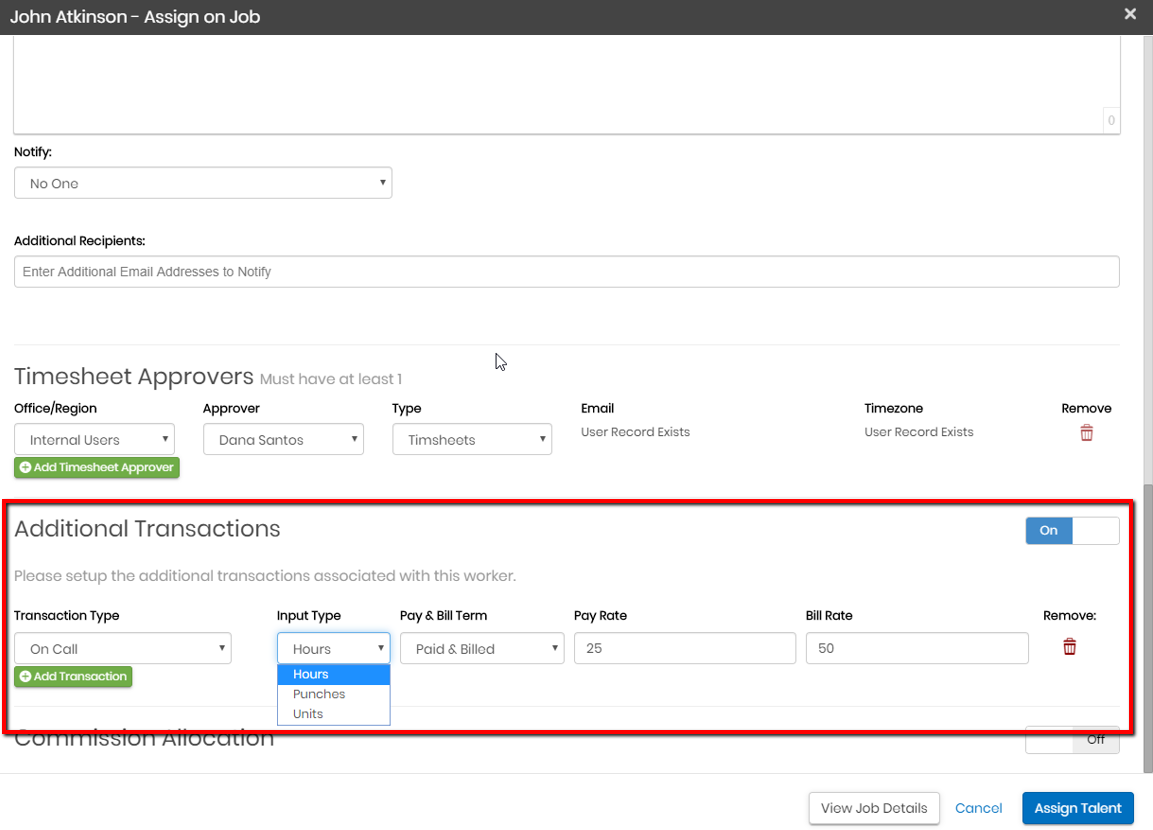Focus the Additional Recipients email field
This screenshot has height=830, width=1153.
(x=566, y=272)
